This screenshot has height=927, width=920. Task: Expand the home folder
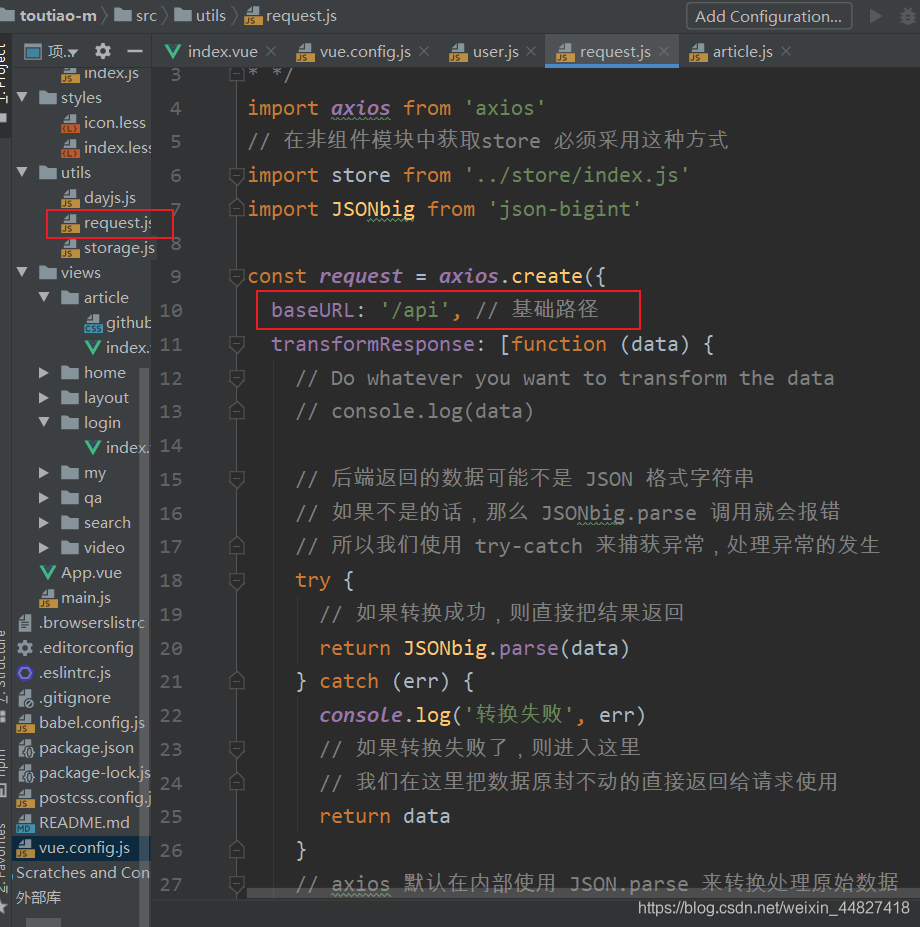[x=44, y=372]
